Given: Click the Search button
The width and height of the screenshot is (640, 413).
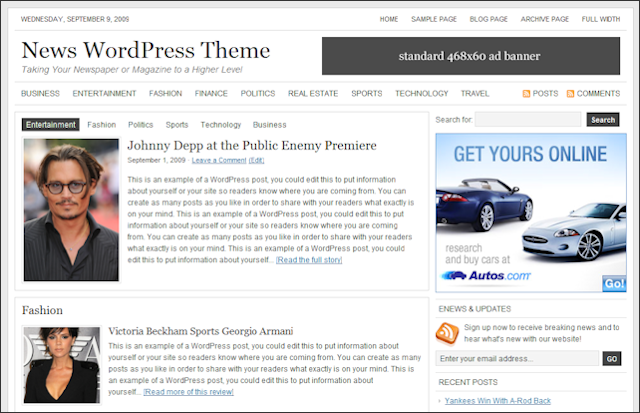Looking at the screenshot, I should pyautogui.click(x=603, y=120).
